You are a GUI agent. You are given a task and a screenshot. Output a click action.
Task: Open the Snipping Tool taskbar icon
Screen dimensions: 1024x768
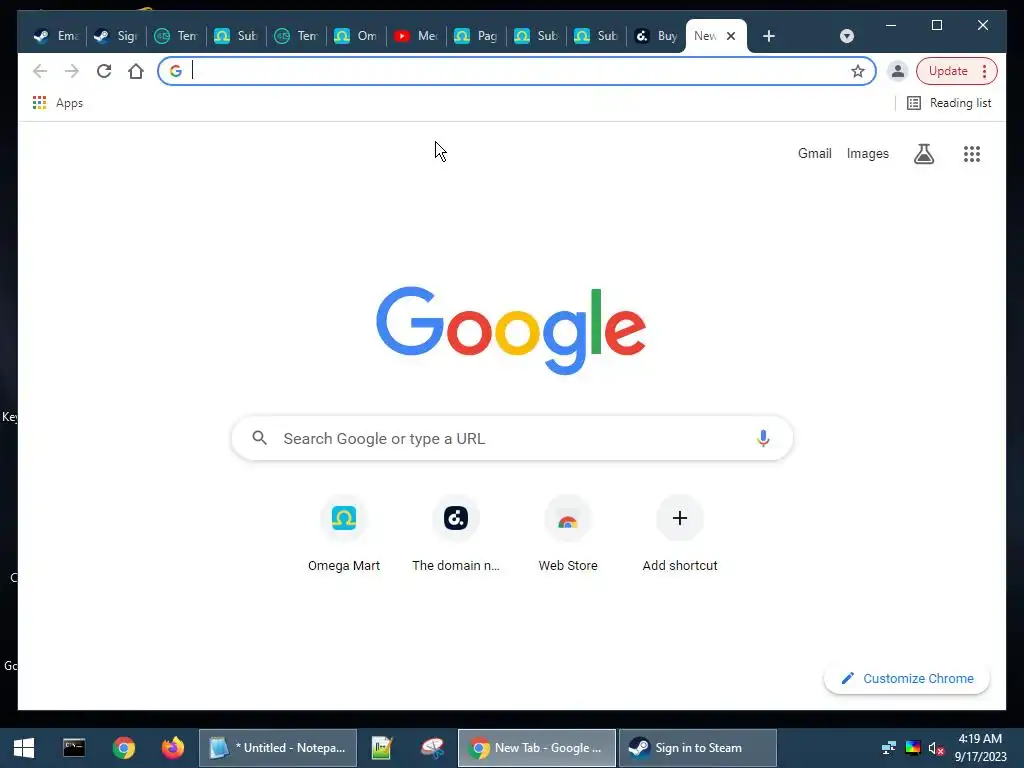432,748
